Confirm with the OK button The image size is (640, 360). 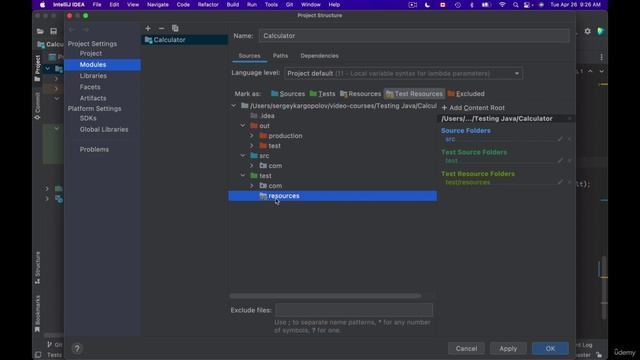[550, 349]
